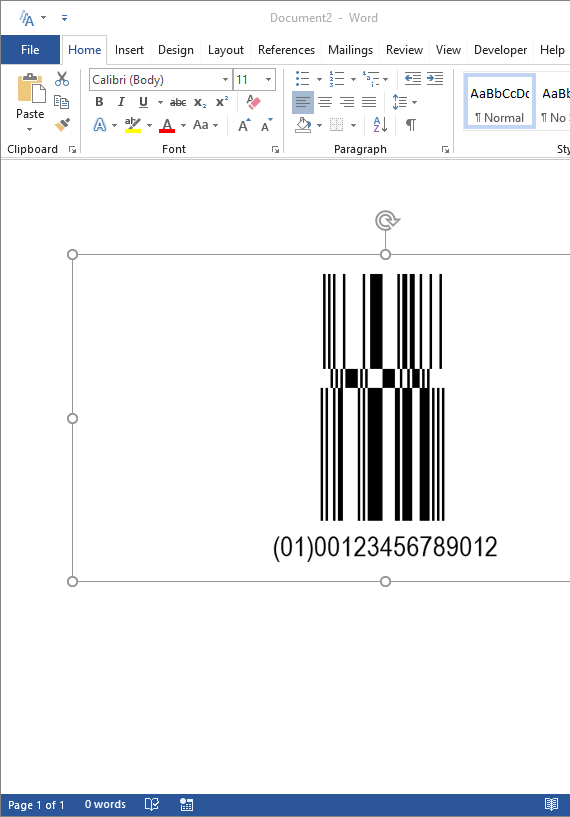Switch to the Developer tab

[x=500, y=50]
